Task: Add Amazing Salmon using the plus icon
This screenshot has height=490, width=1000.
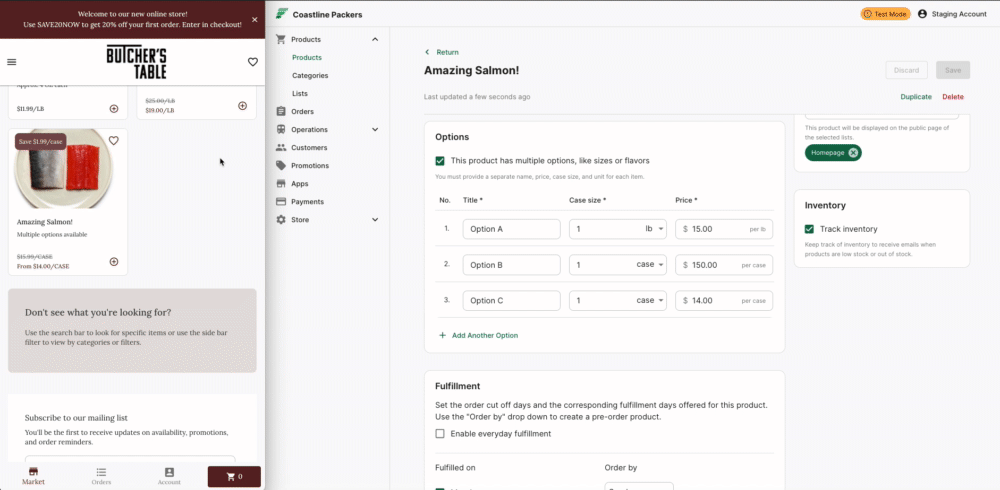Action: tap(114, 262)
